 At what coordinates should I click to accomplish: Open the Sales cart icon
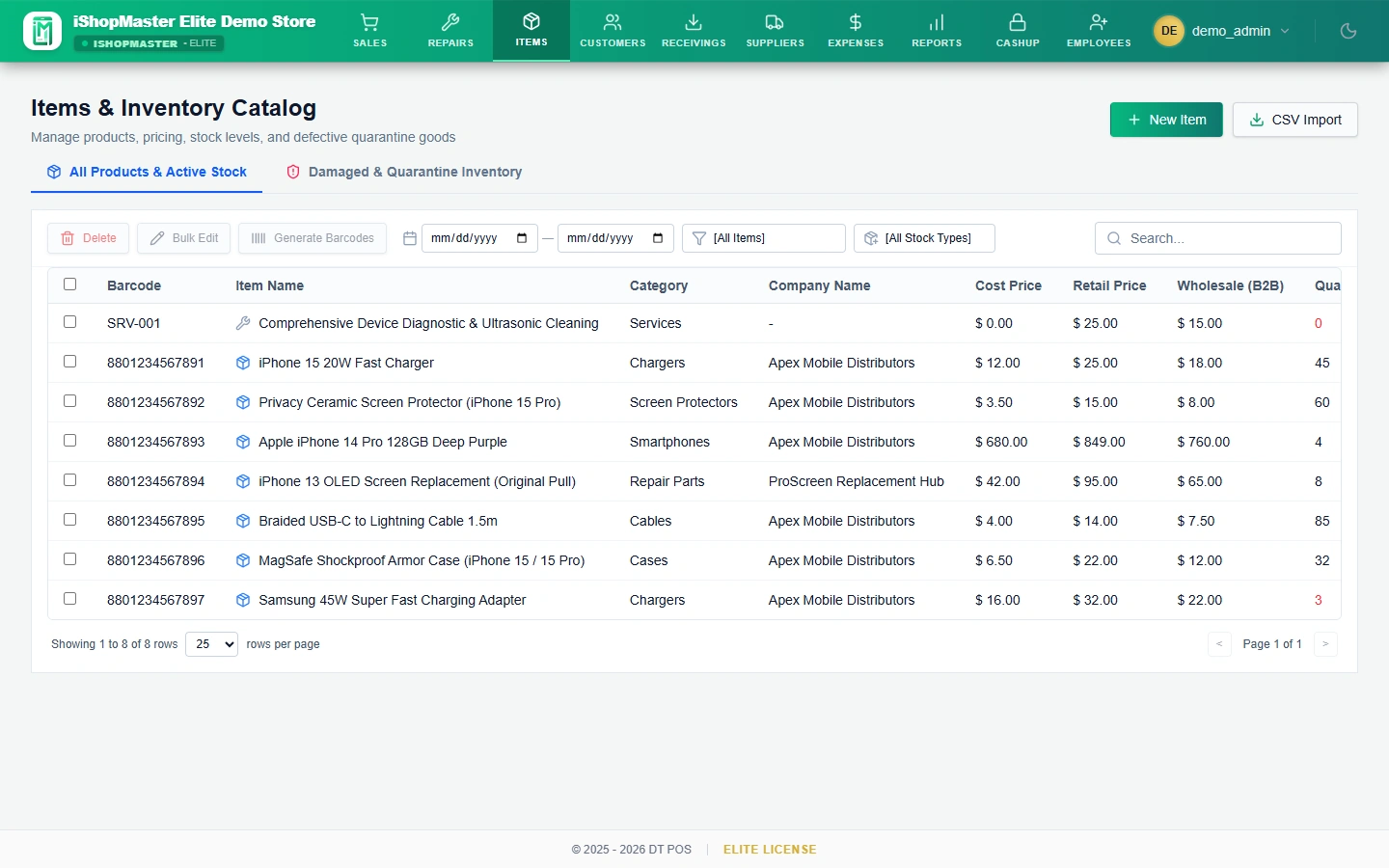tap(369, 22)
